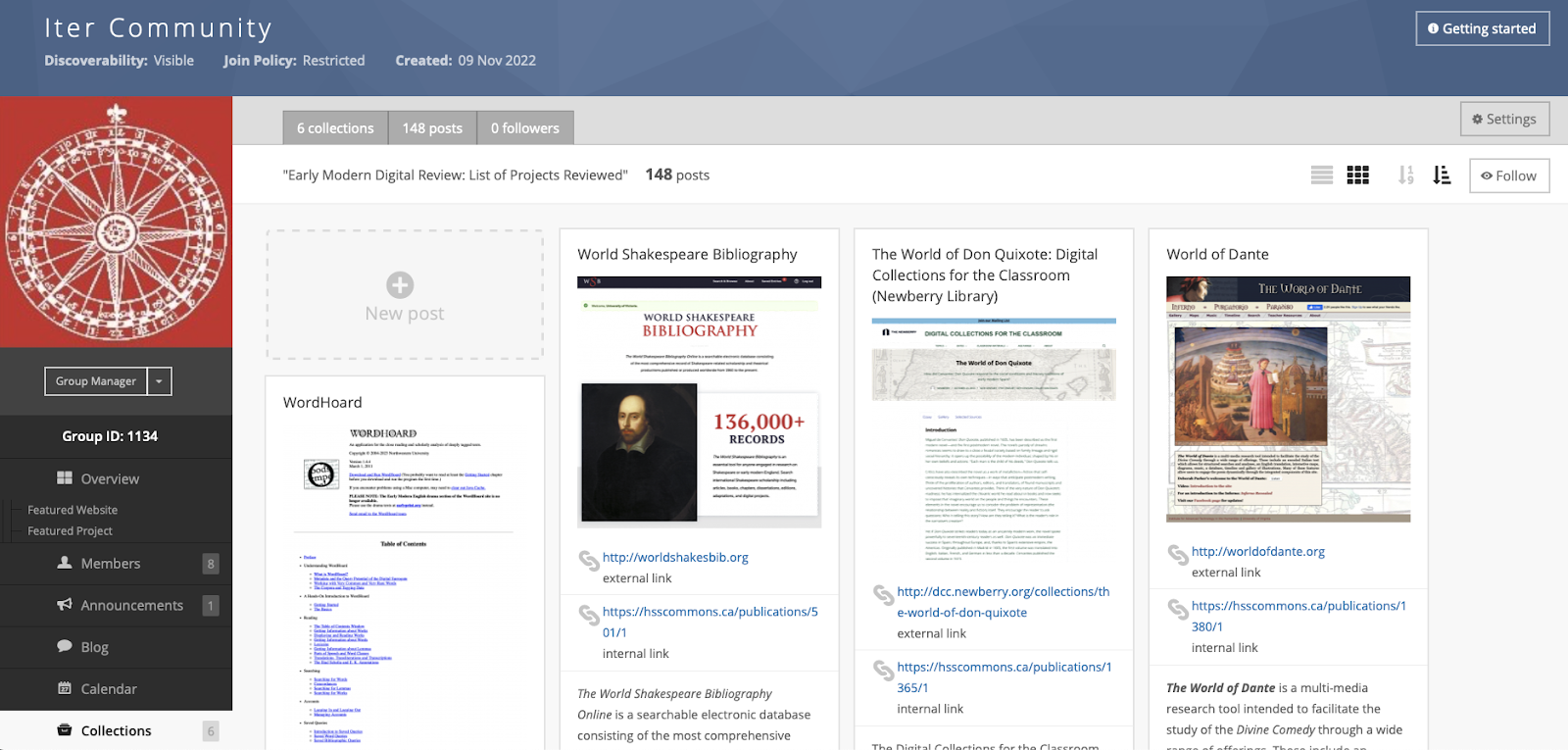1568x750 pixels.
Task: Open Collections in the sidebar menu
Action: point(116,730)
